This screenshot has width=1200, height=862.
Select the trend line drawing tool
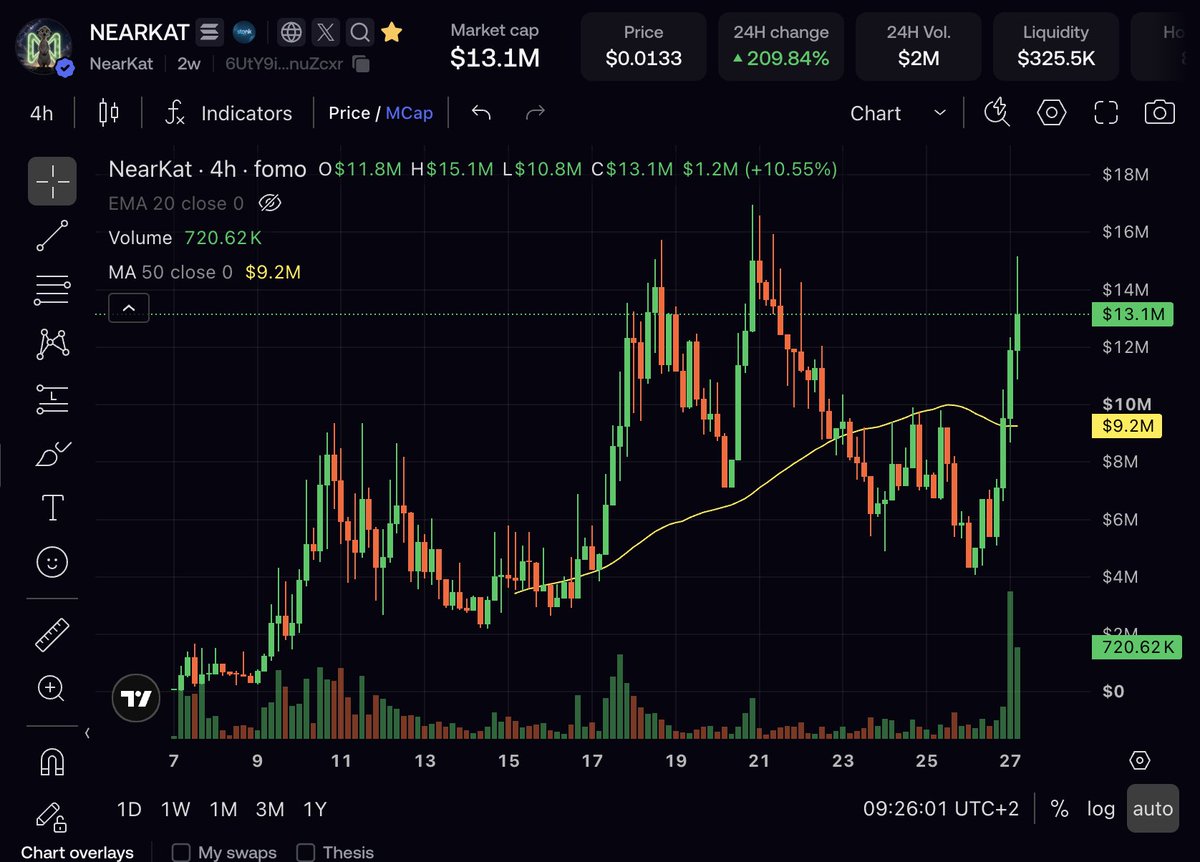[52, 236]
